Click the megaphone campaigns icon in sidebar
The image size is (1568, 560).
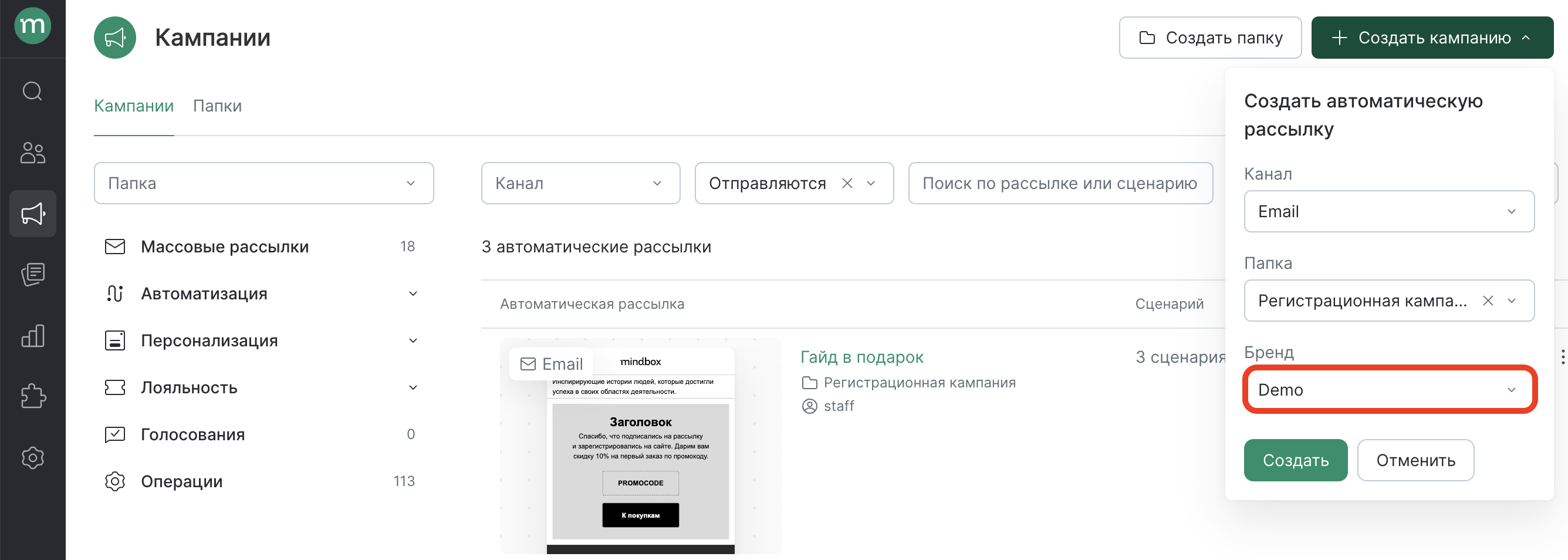pyautogui.click(x=32, y=214)
